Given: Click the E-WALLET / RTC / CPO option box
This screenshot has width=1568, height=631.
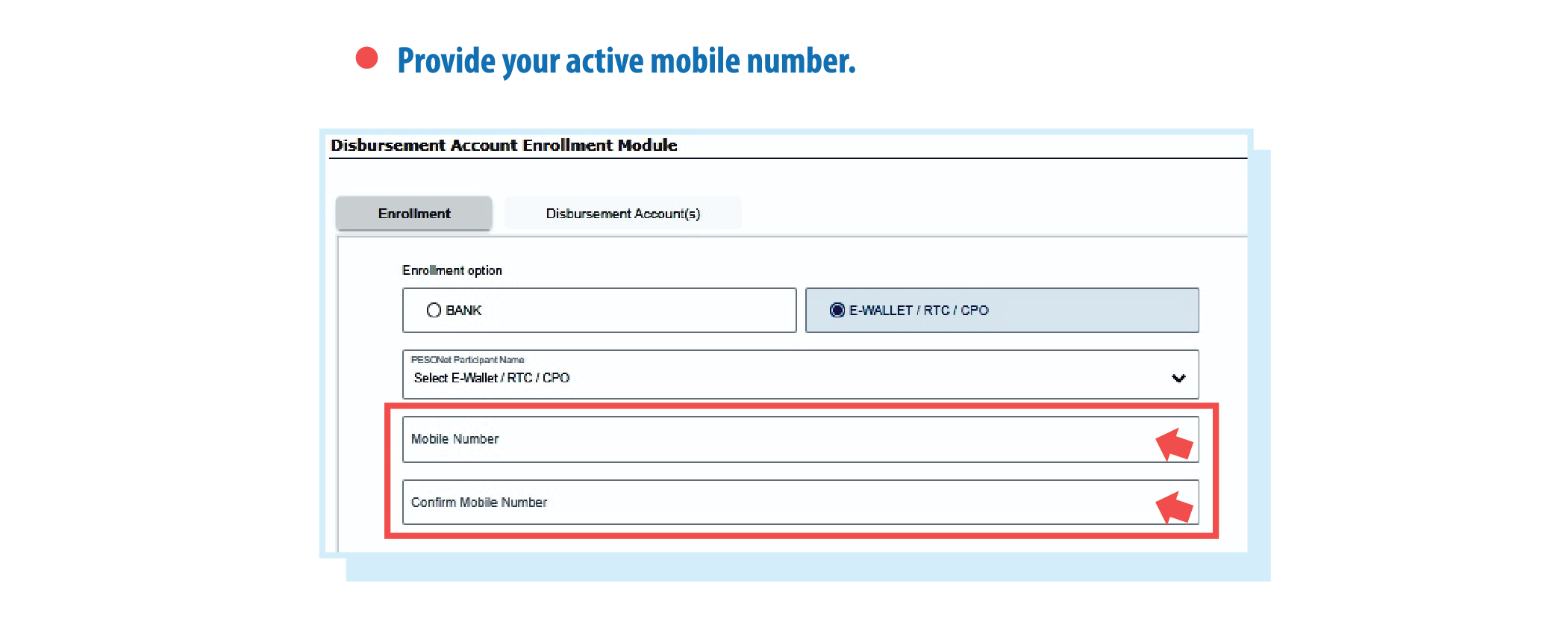Looking at the screenshot, I should [x=1002, y=310].
